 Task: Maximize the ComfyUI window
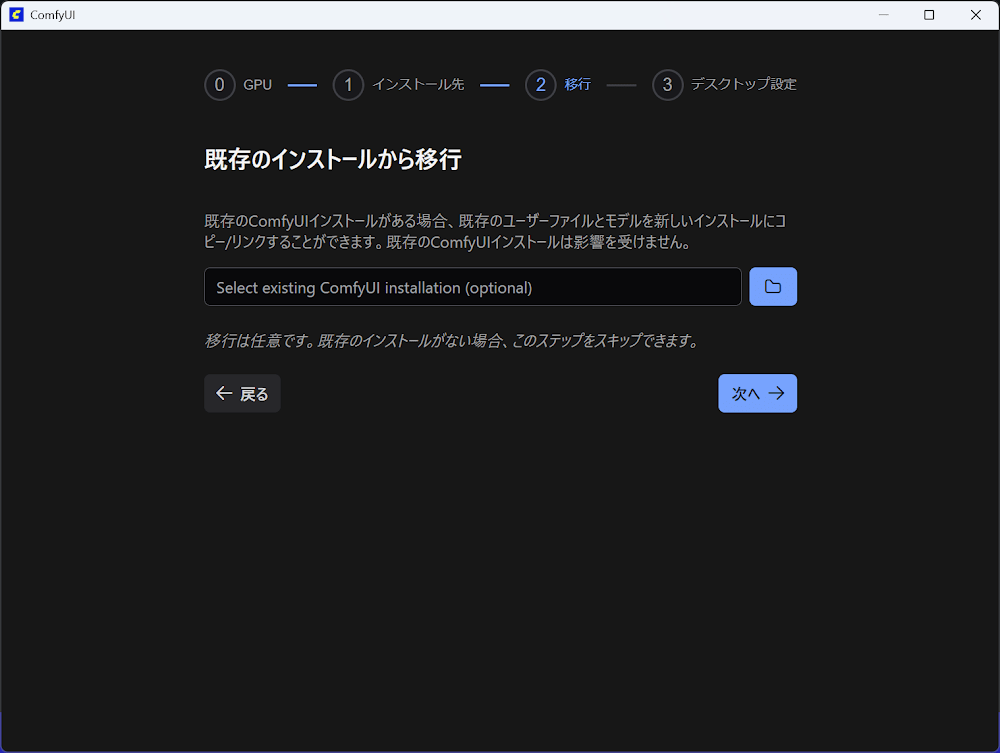[x=929, y=15]
